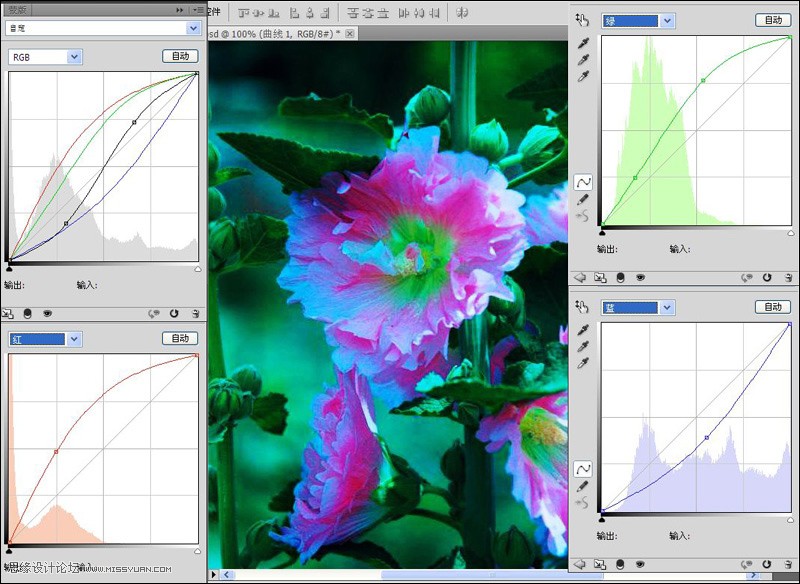The width and height of the screenshot is (800, 584).
Task: Open the 绿 channel dropdown on the right panel
Action: click(x=638, y=20)
